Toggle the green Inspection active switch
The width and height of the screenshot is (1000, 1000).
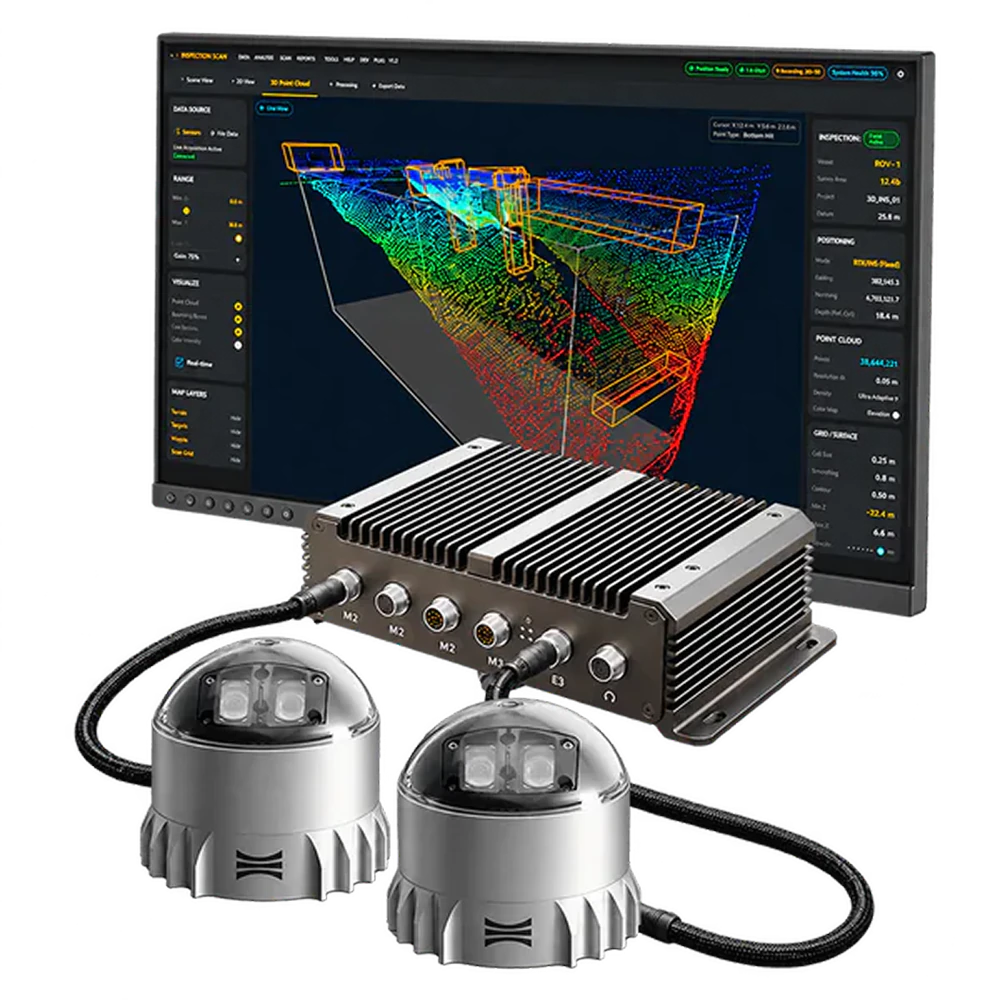881,138
